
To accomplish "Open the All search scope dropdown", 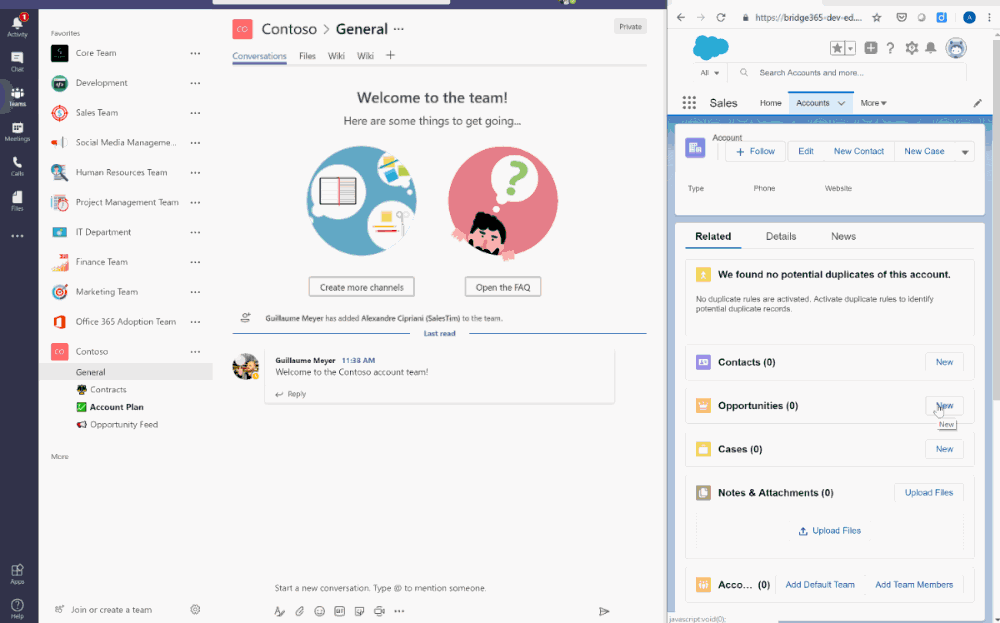I will [710, 73].
